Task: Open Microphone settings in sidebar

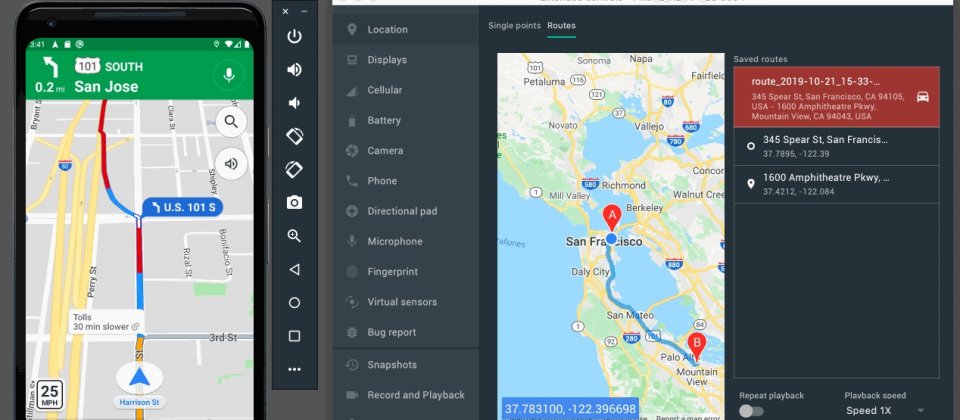Action: coord(406,241)
